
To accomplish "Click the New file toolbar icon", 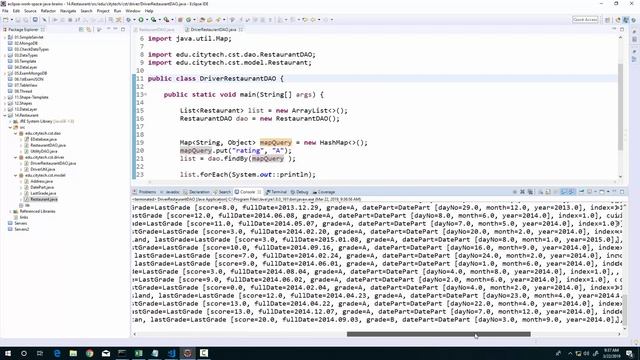I will point(6,20).
